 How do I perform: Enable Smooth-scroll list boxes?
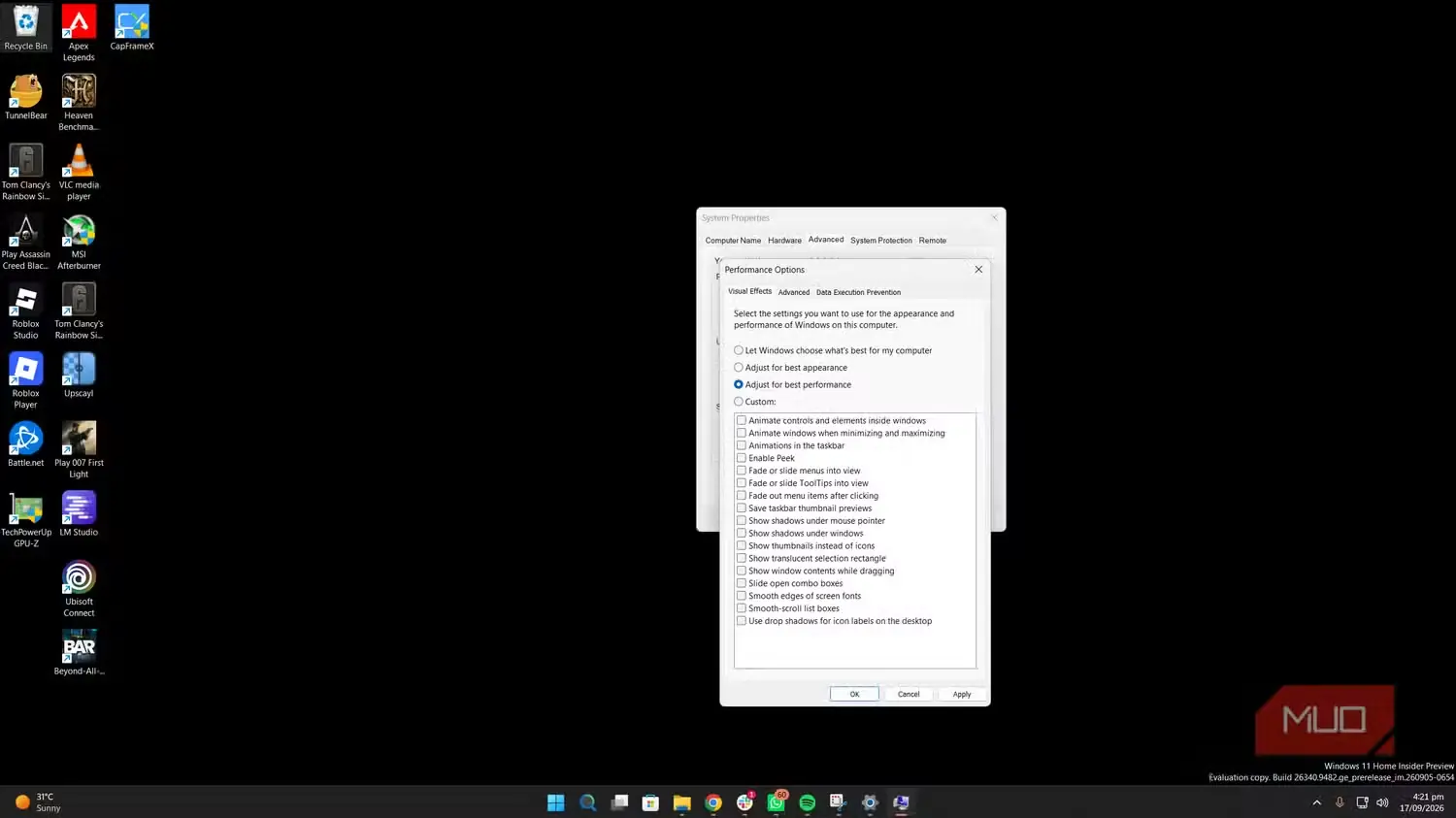(742, 608)
